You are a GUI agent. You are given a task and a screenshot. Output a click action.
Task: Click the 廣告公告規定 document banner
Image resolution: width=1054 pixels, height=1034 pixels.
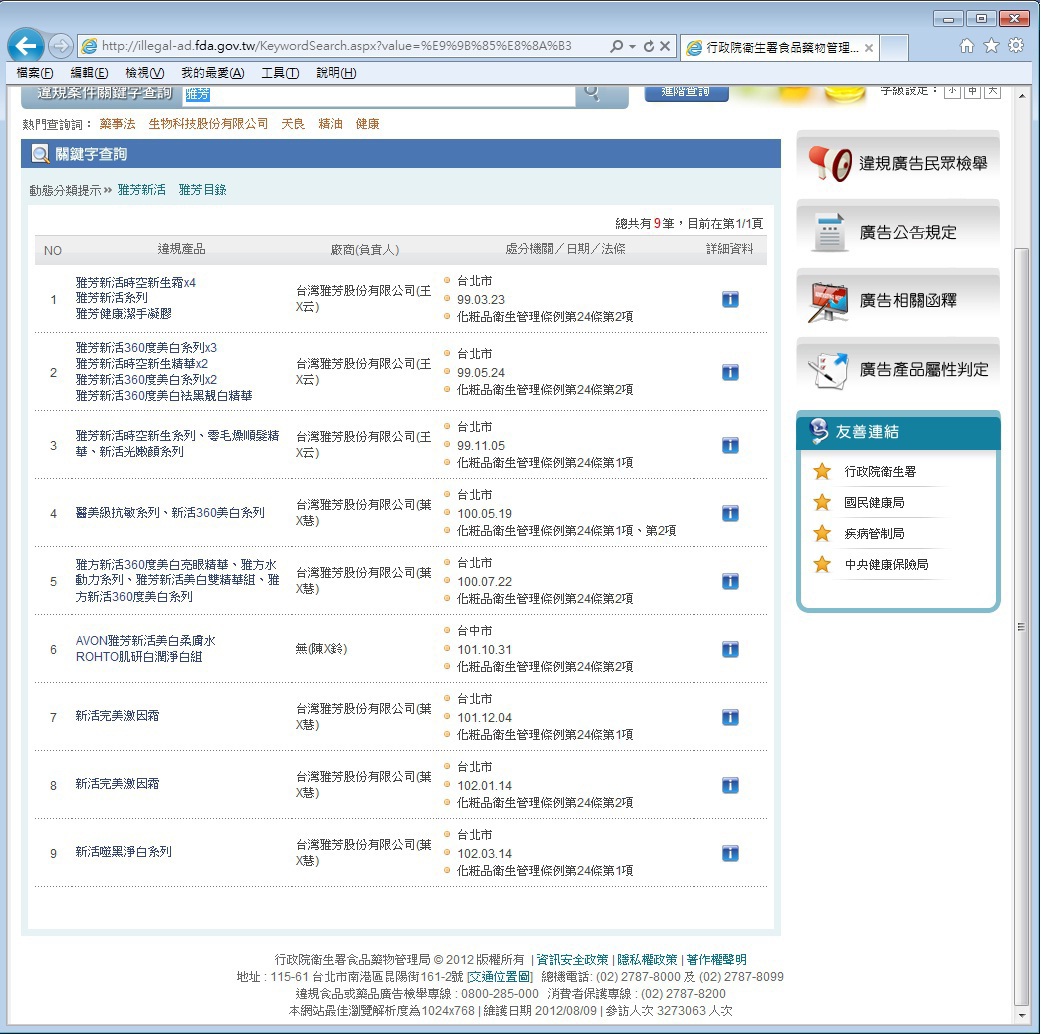[x=898, y=231]
